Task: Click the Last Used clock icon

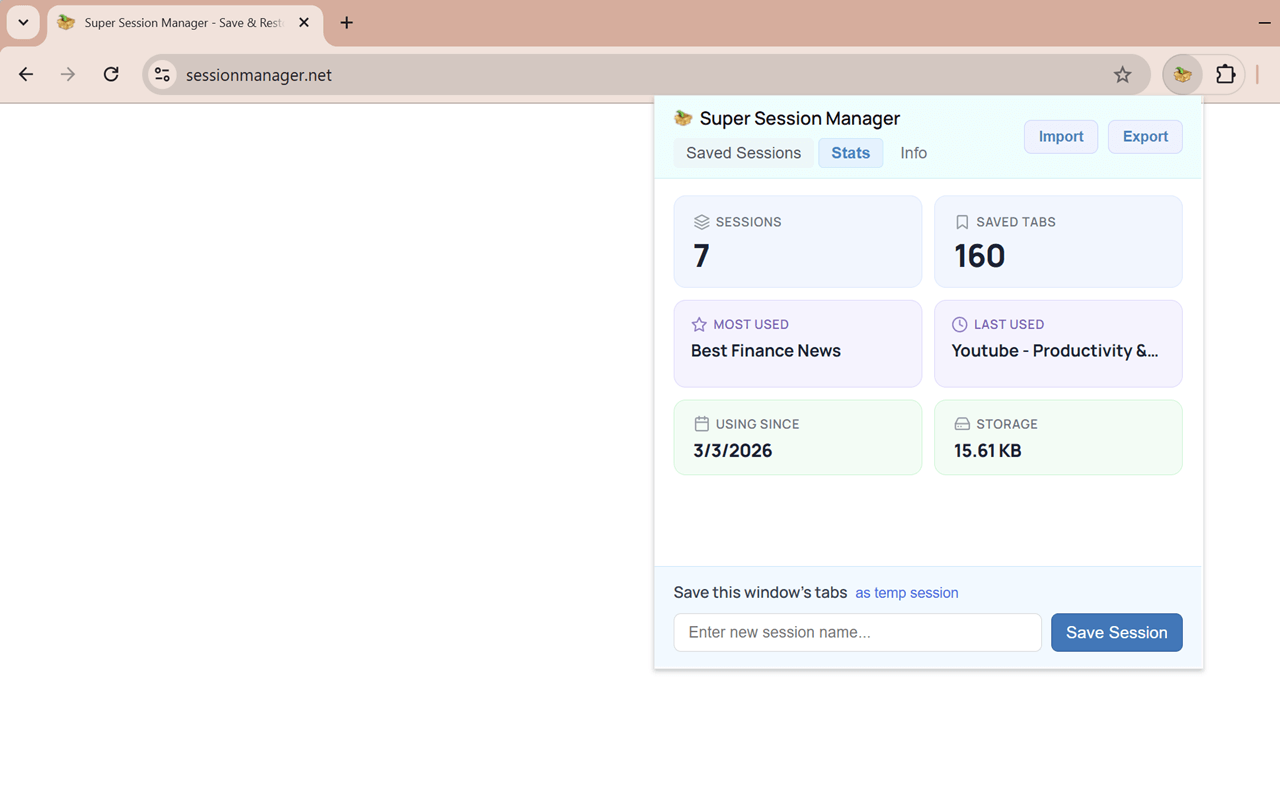Action: point(959,324)
